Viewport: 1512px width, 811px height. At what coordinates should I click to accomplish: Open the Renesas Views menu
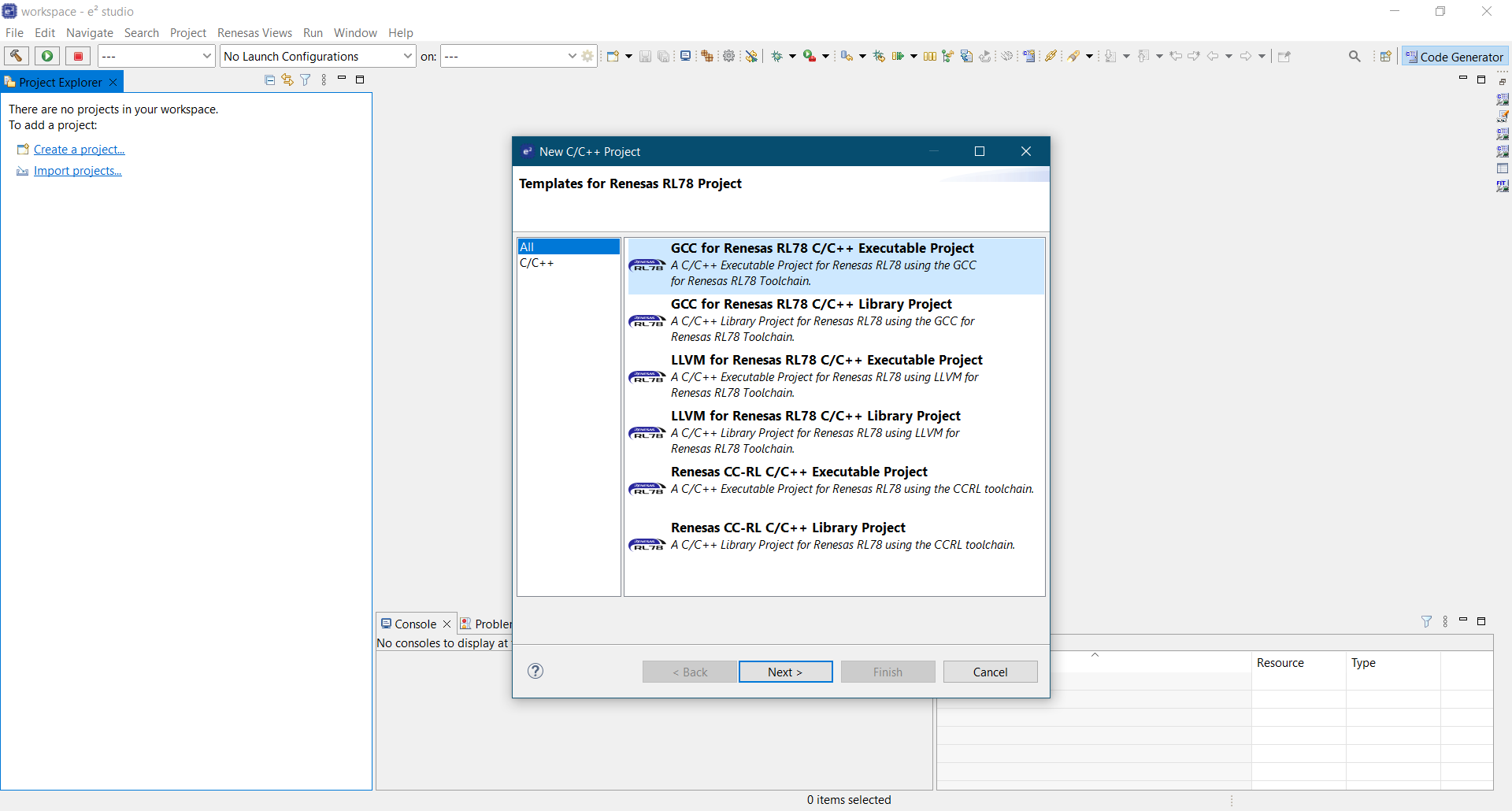[x=254, y=33]
